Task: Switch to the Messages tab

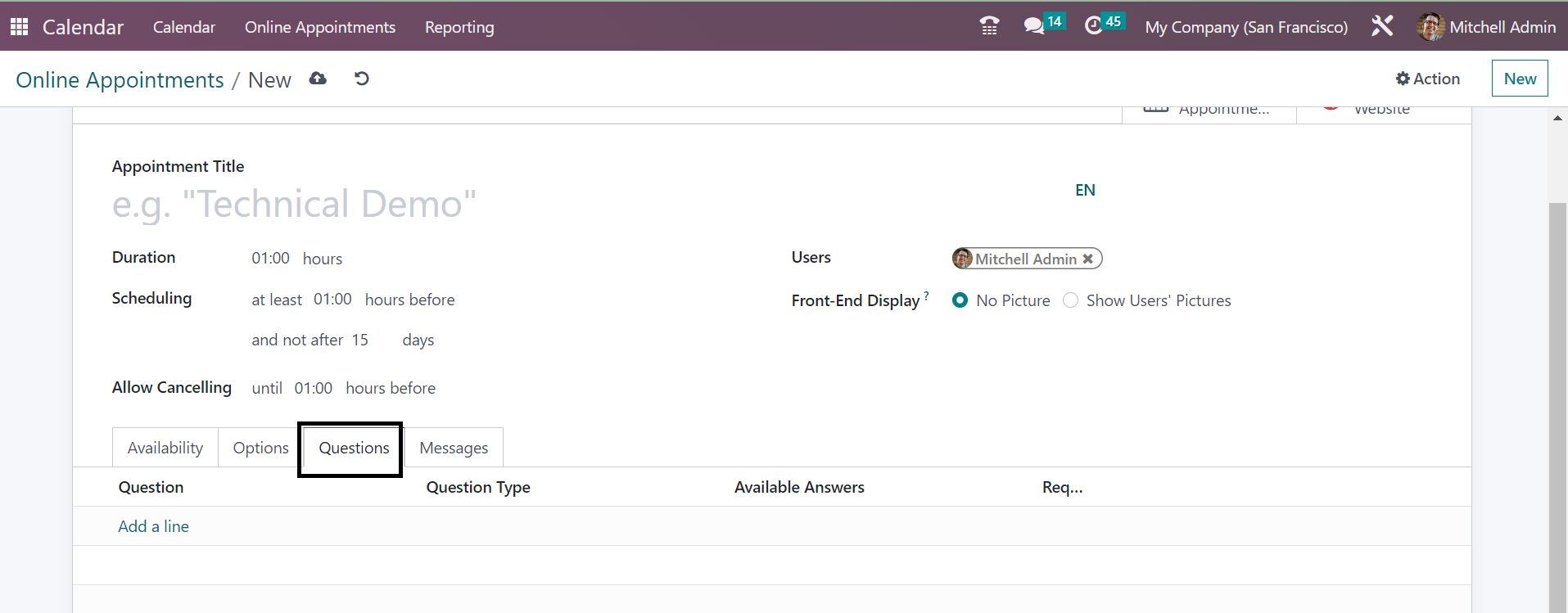Action: (x=454, y=448)
